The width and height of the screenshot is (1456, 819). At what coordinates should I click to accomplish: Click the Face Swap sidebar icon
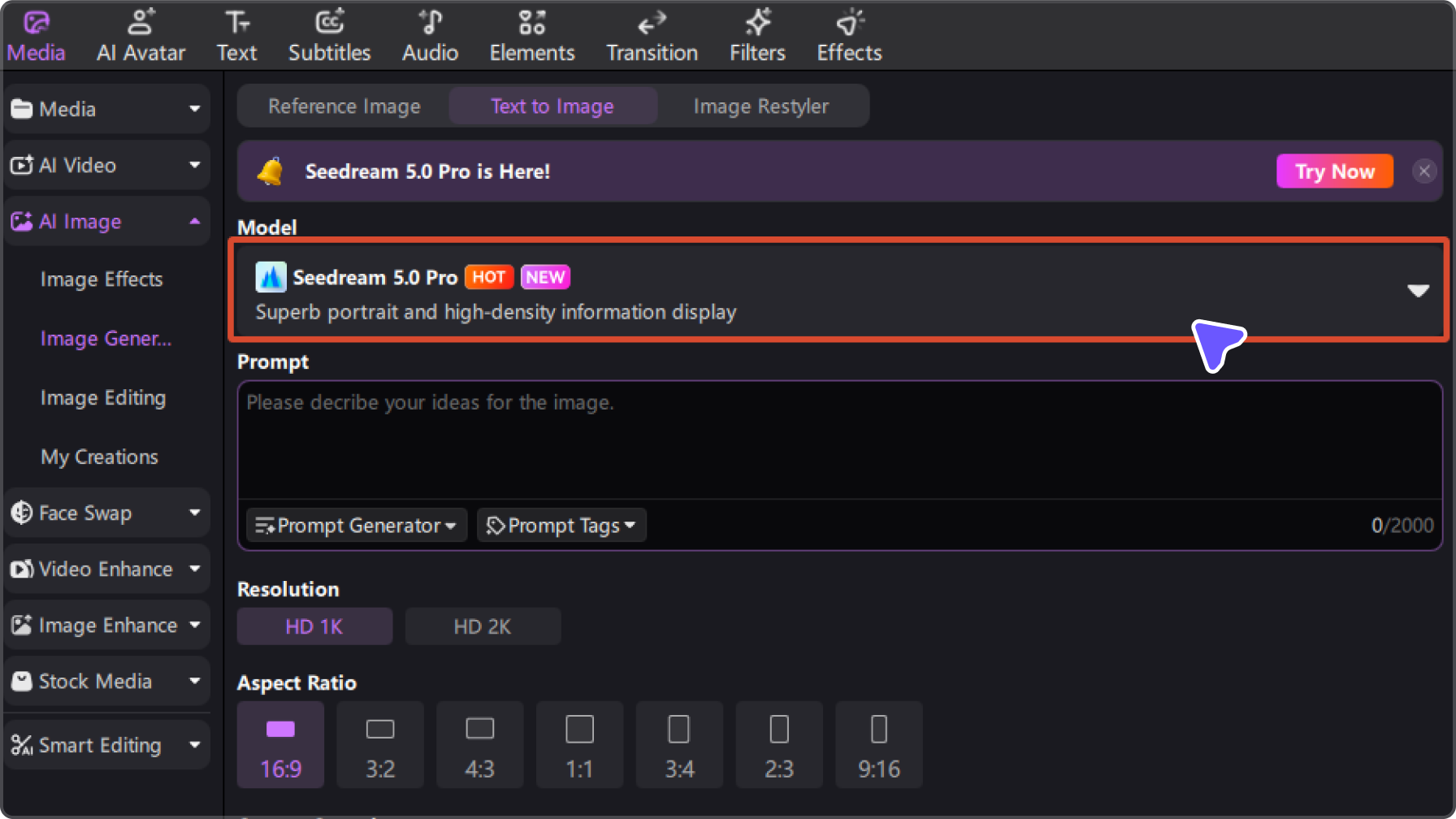[21, 513]
